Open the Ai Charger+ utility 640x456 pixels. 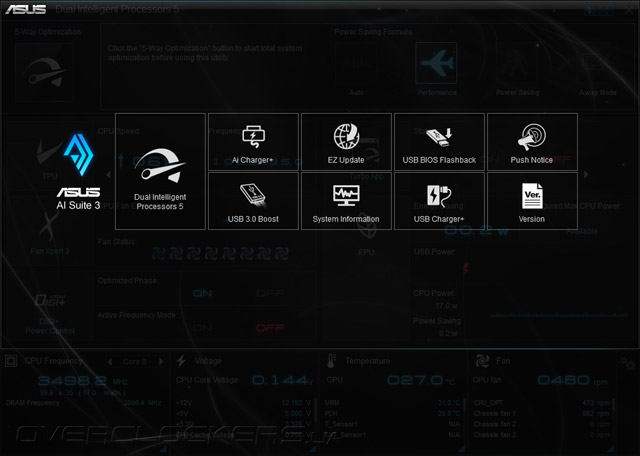(253, 142)
